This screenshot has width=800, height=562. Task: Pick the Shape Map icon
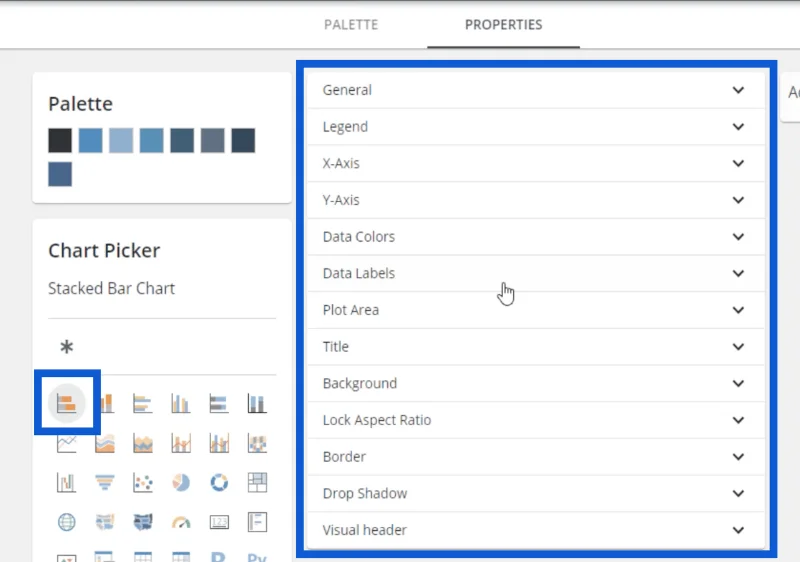[x=142, y=522]
